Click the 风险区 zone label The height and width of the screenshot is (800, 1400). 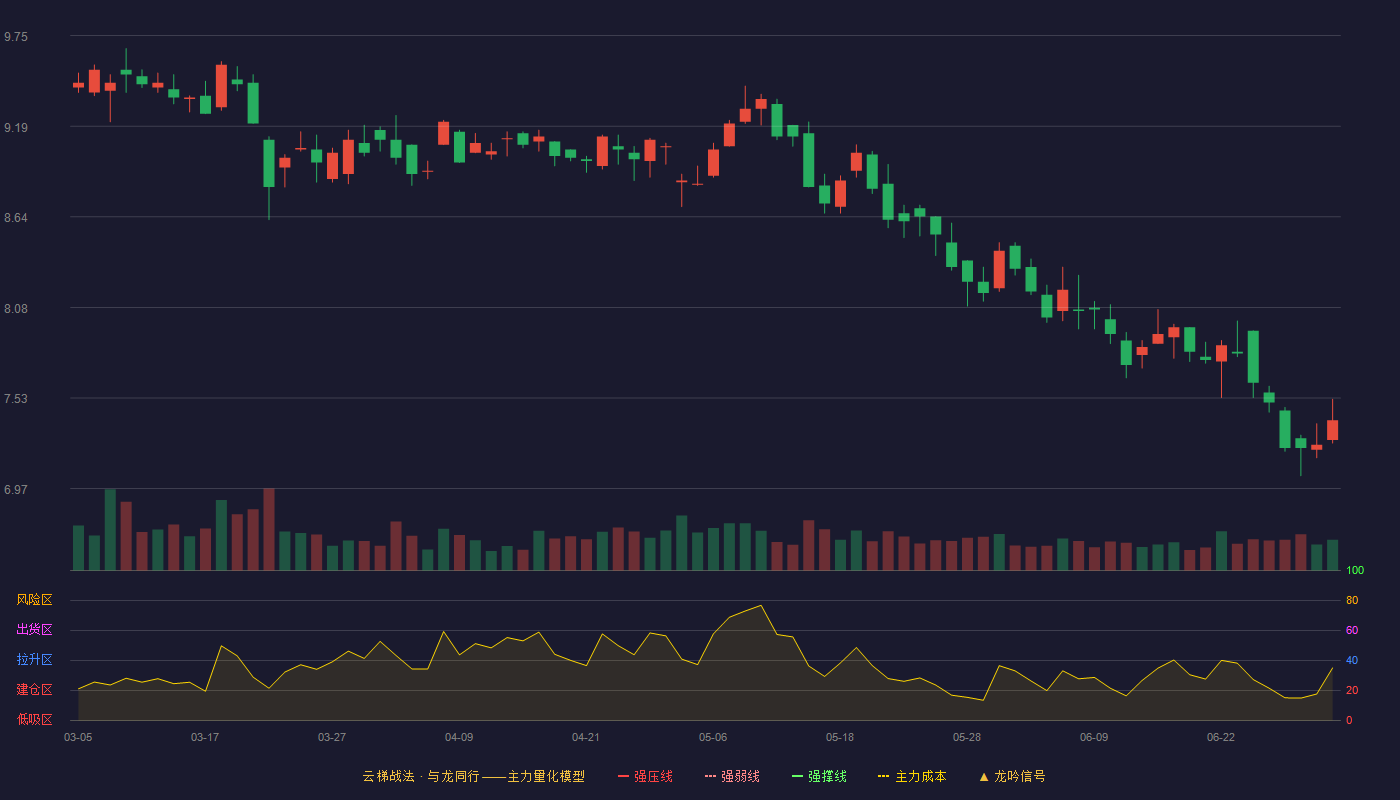[x=34, y=600]
